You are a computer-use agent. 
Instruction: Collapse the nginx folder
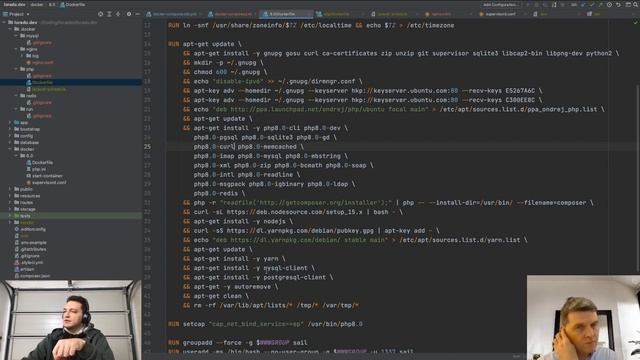(16, 49)
